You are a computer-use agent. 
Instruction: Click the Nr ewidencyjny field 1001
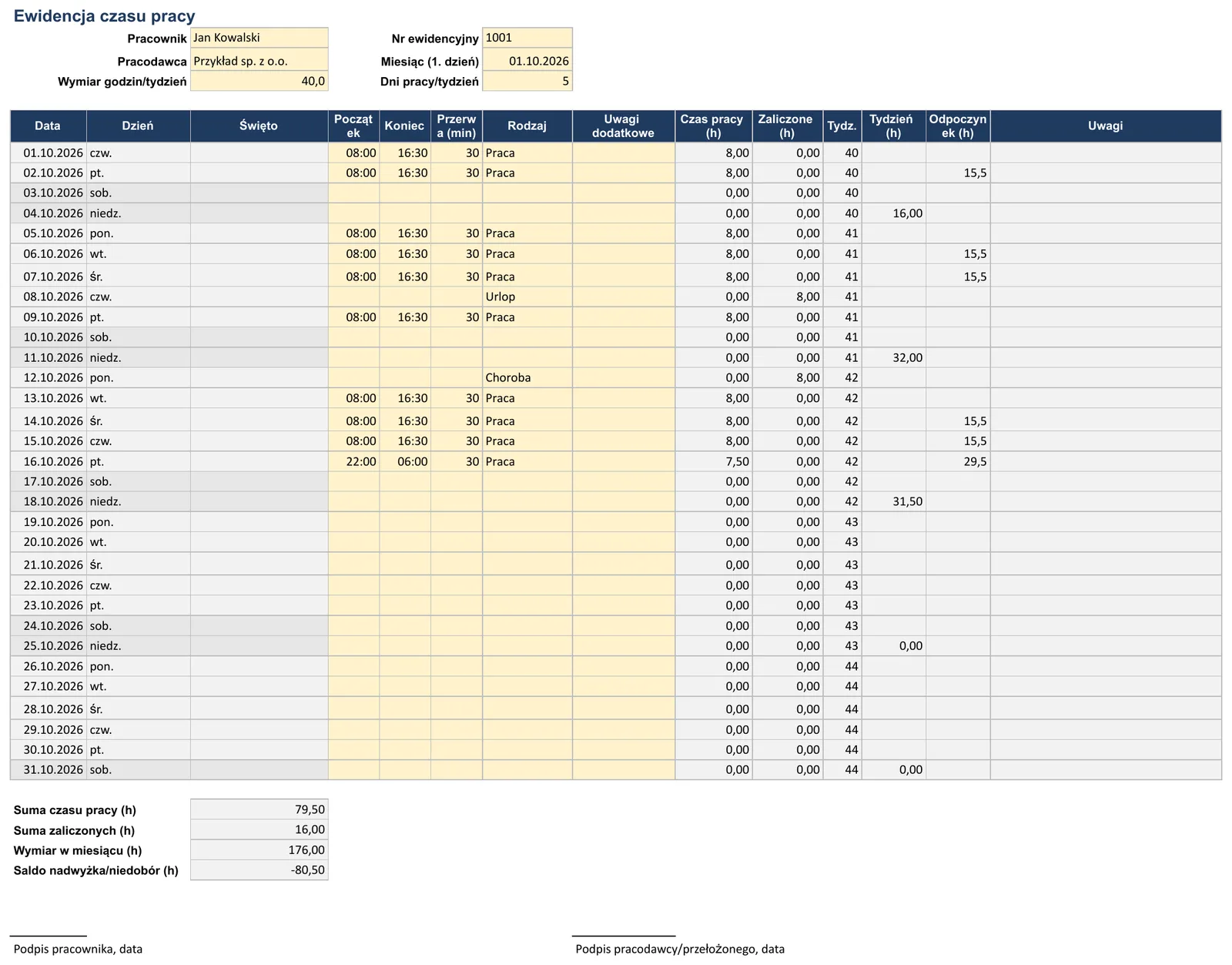click(x=527, y=38)
